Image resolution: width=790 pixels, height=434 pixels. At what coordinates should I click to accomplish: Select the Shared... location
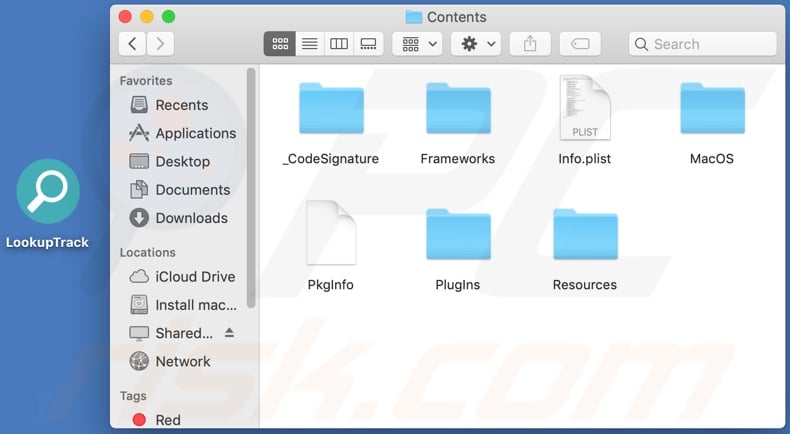point(171,333)
